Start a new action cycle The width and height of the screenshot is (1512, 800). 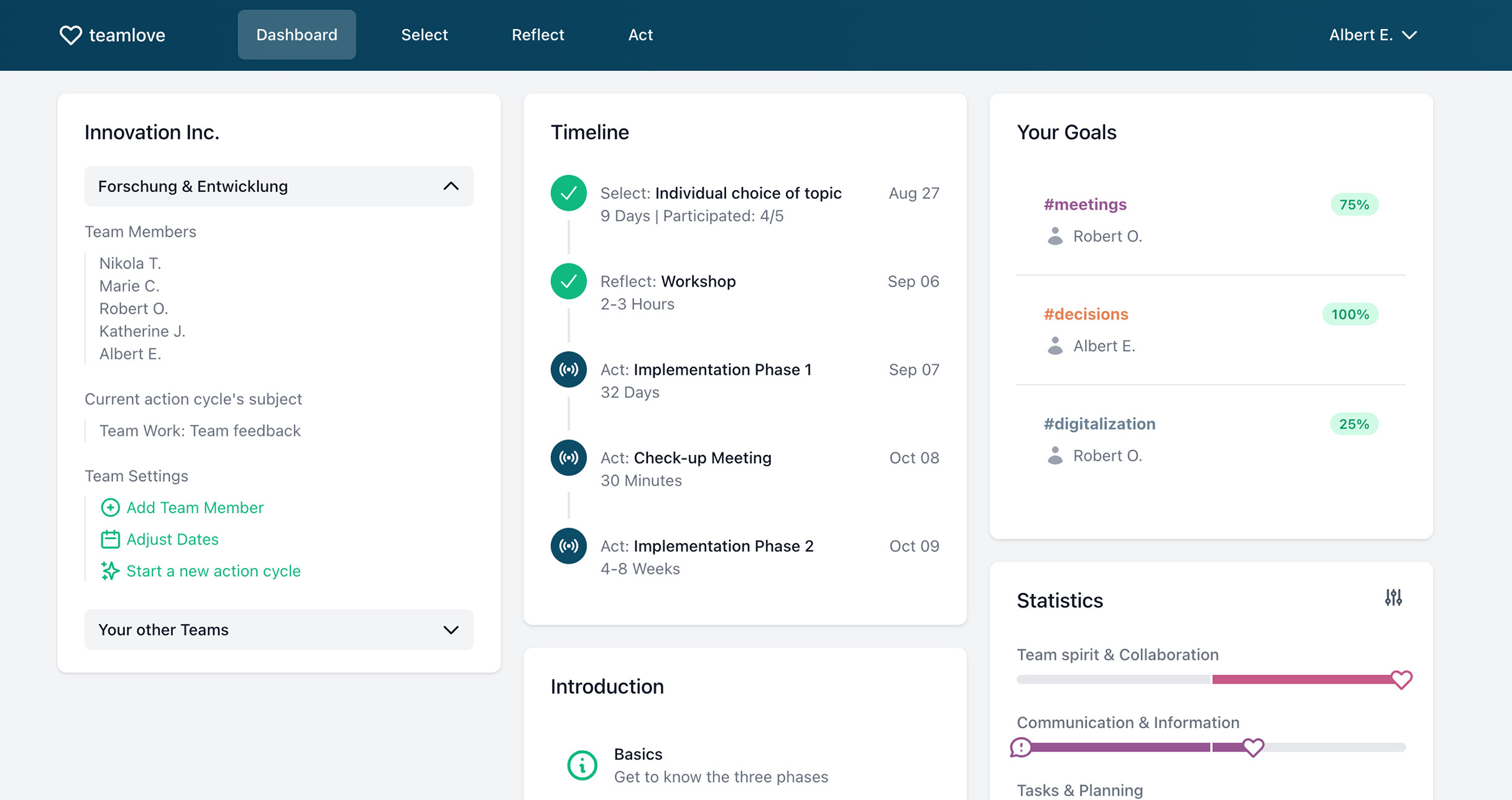point(213,571)
